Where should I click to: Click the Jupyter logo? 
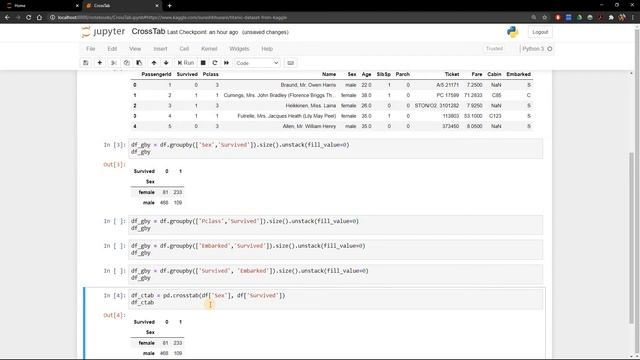103,32
